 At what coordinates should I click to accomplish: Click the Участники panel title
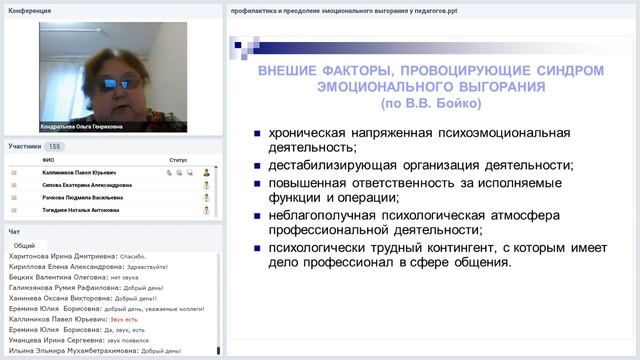coord(25,146)
